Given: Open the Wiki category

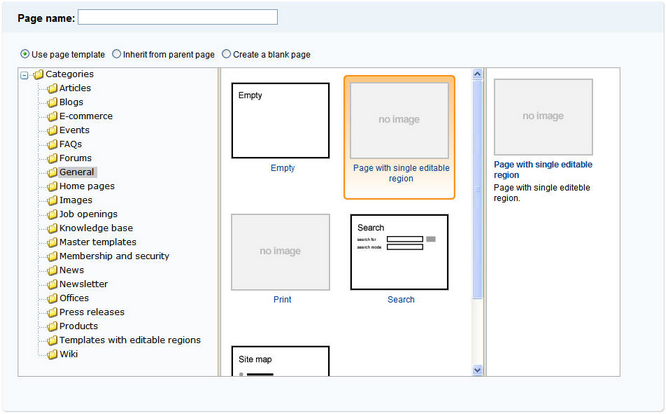Looking at the screenshot, I should pyautogui.click(x=68, y=354).
